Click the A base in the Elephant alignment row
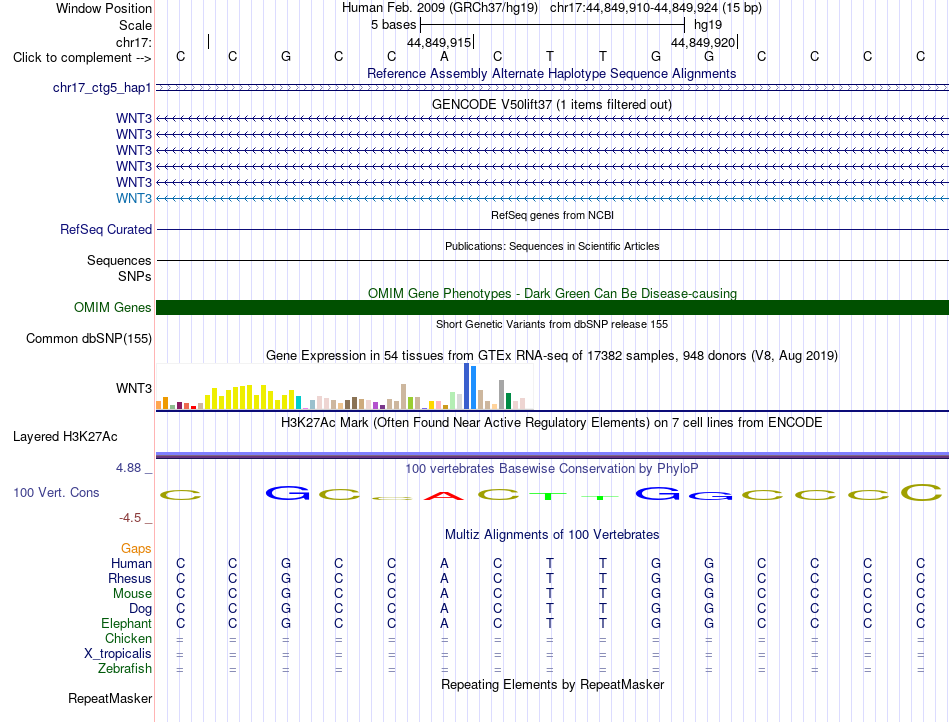 click(x=444, y=623)
